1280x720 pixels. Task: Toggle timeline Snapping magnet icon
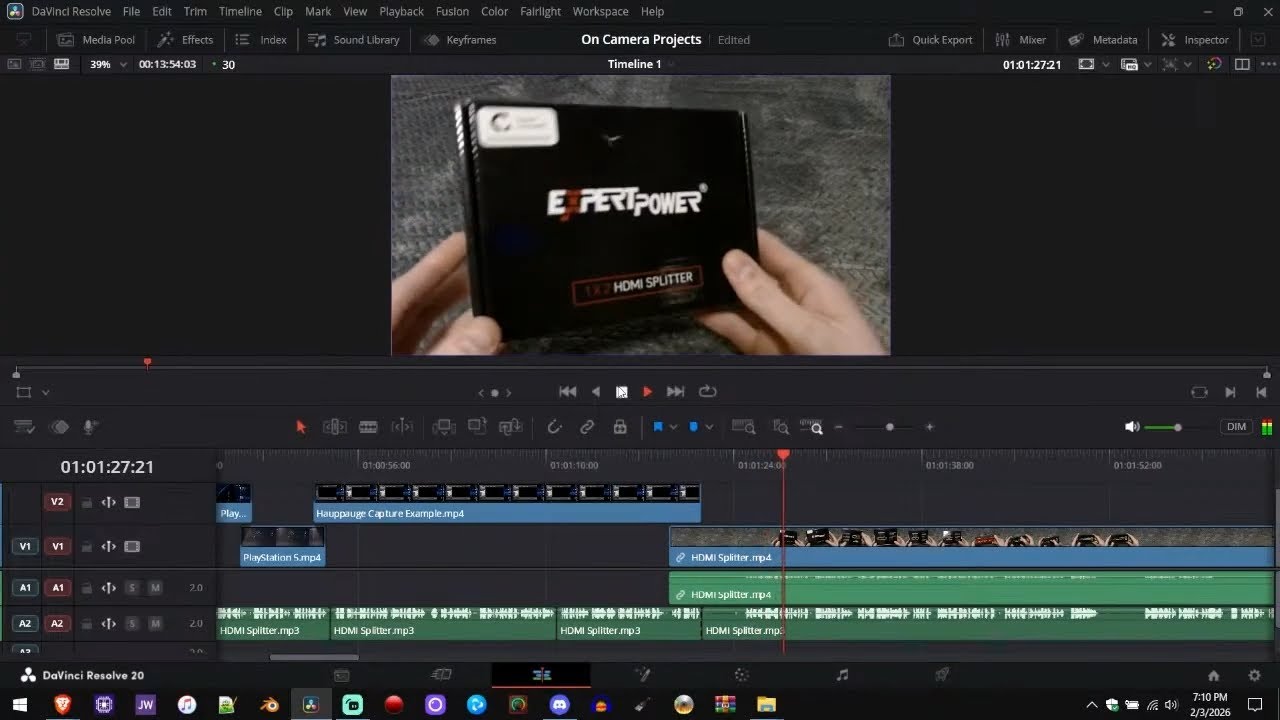tap(554, 427)
